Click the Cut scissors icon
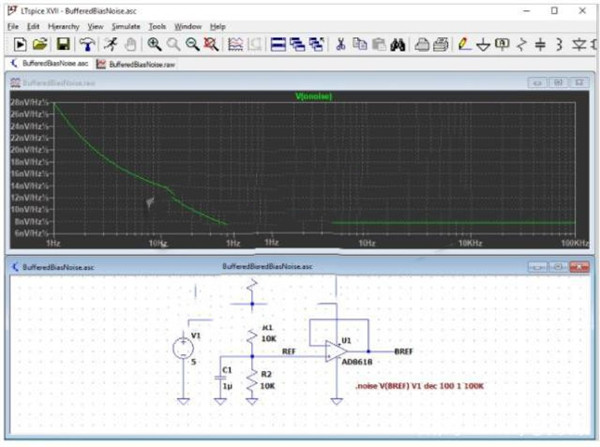This screenshot has width=600, height=447. (x=340, y=45)
